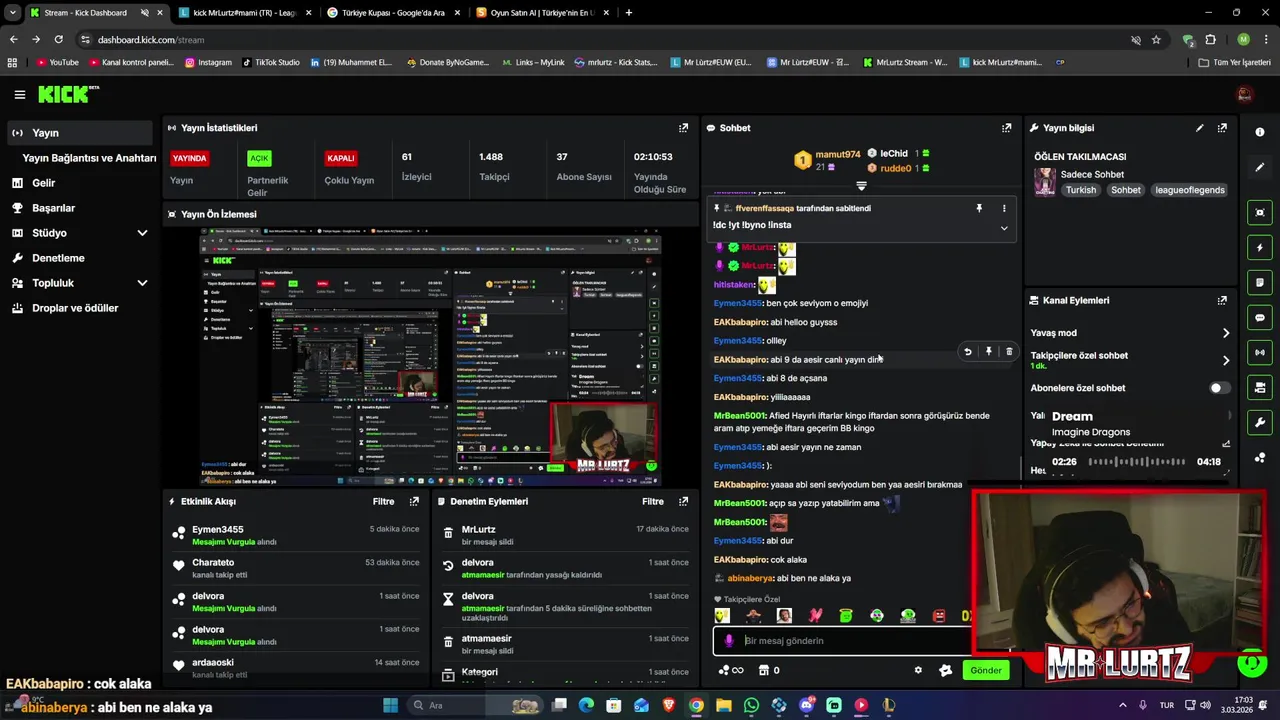
Task: Click the leagueoflegends tag
Action: point(1189,190)
